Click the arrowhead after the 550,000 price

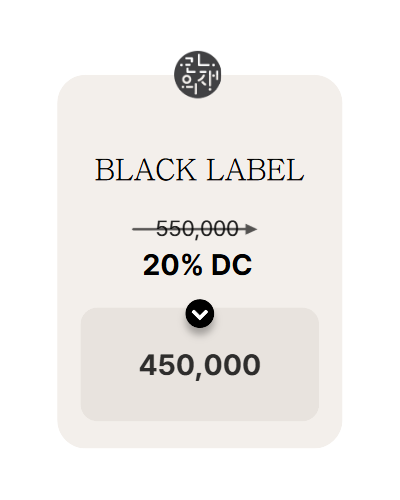tap(251, 229)
